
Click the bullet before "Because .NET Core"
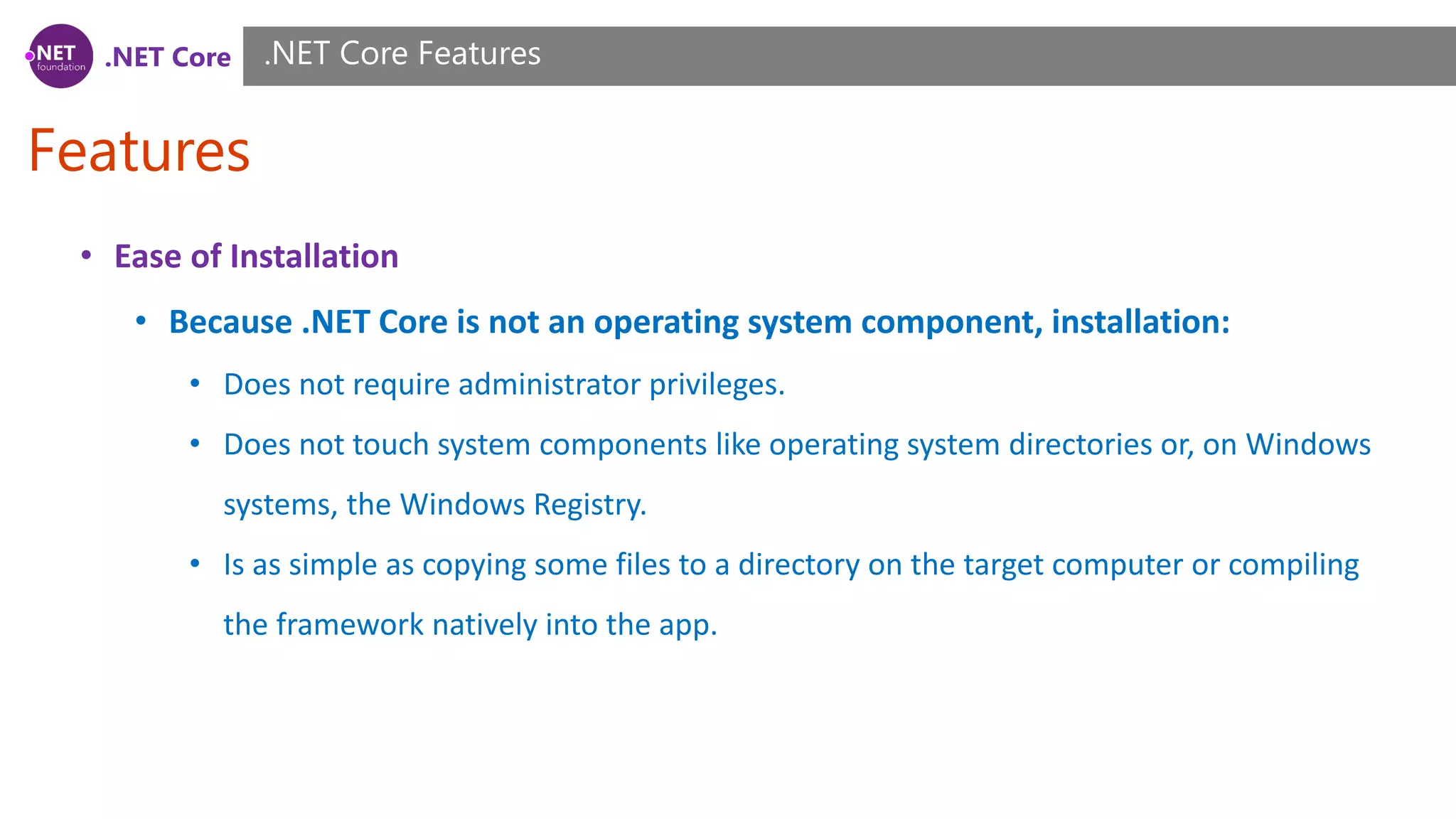pyautogui.click(x=141, y=321)
